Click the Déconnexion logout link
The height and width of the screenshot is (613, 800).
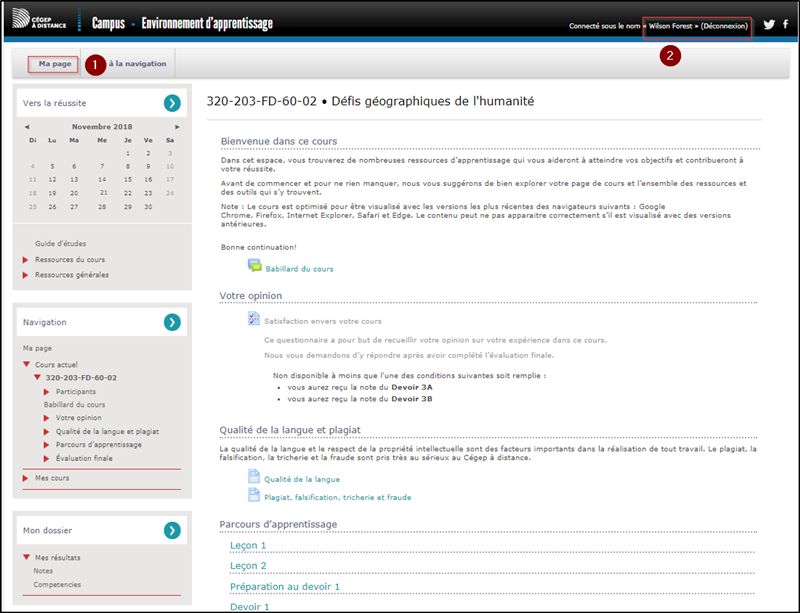pyautogui.click(x=725, y=26)
